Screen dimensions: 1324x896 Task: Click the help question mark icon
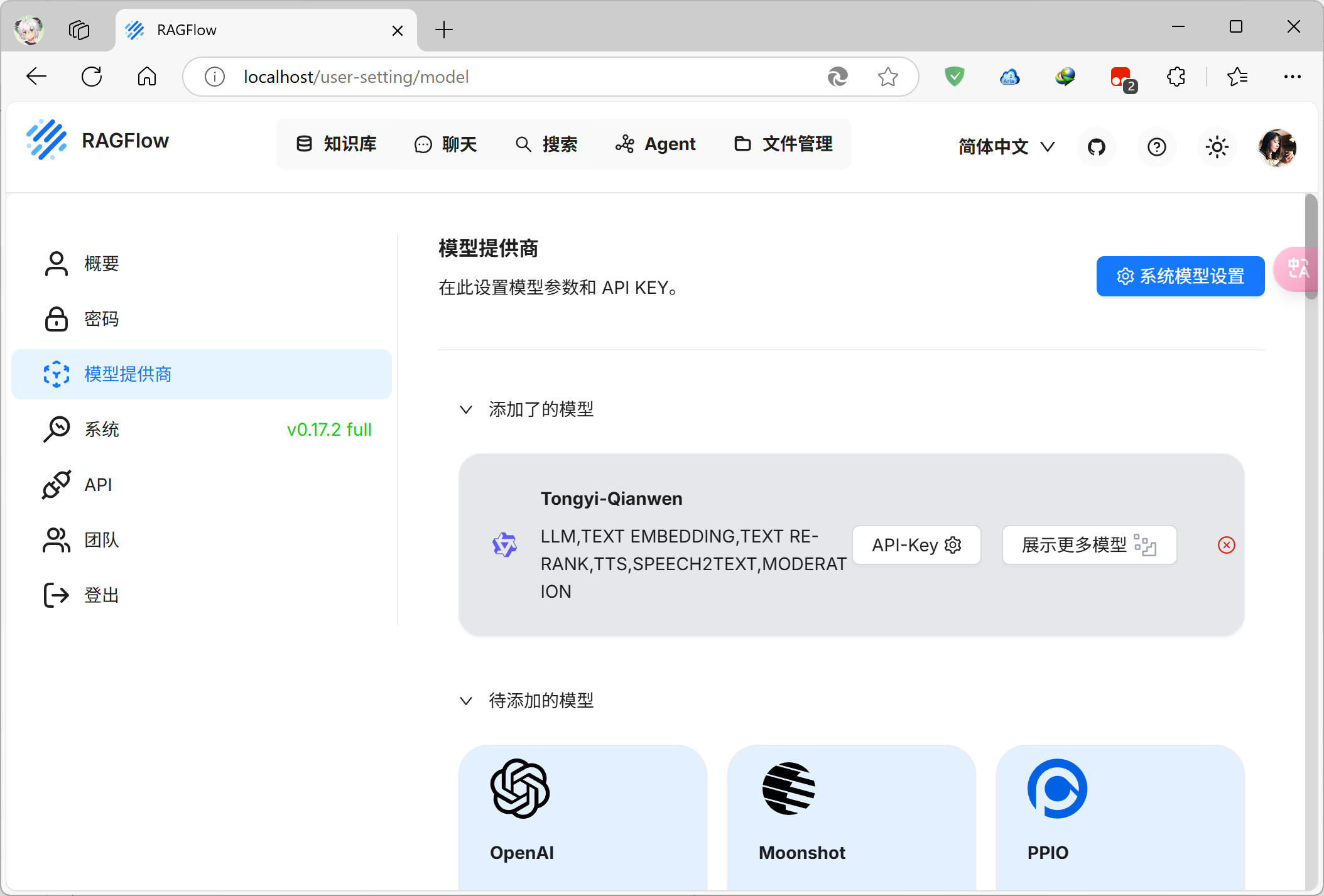[1156, 147]
